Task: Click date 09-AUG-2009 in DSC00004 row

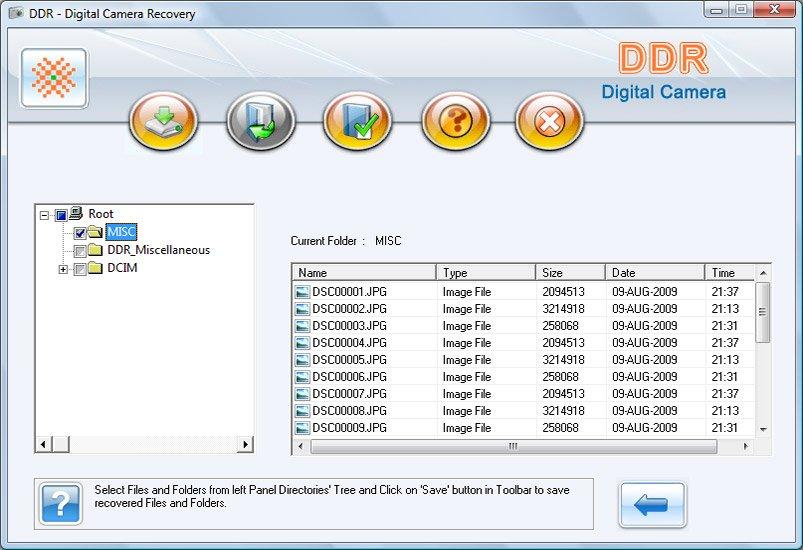Action: point(645,343)
